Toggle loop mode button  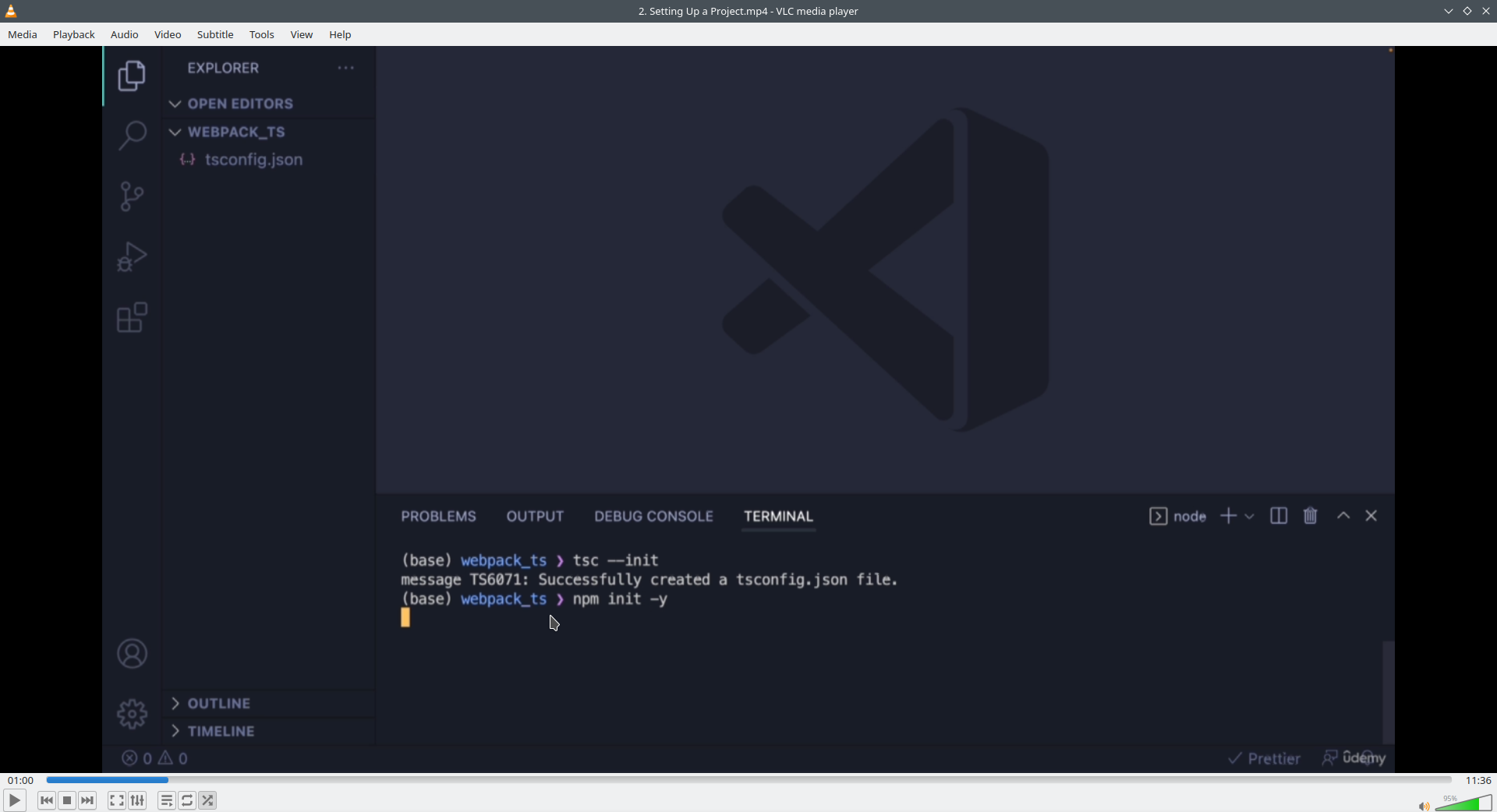tap(187, 800)
